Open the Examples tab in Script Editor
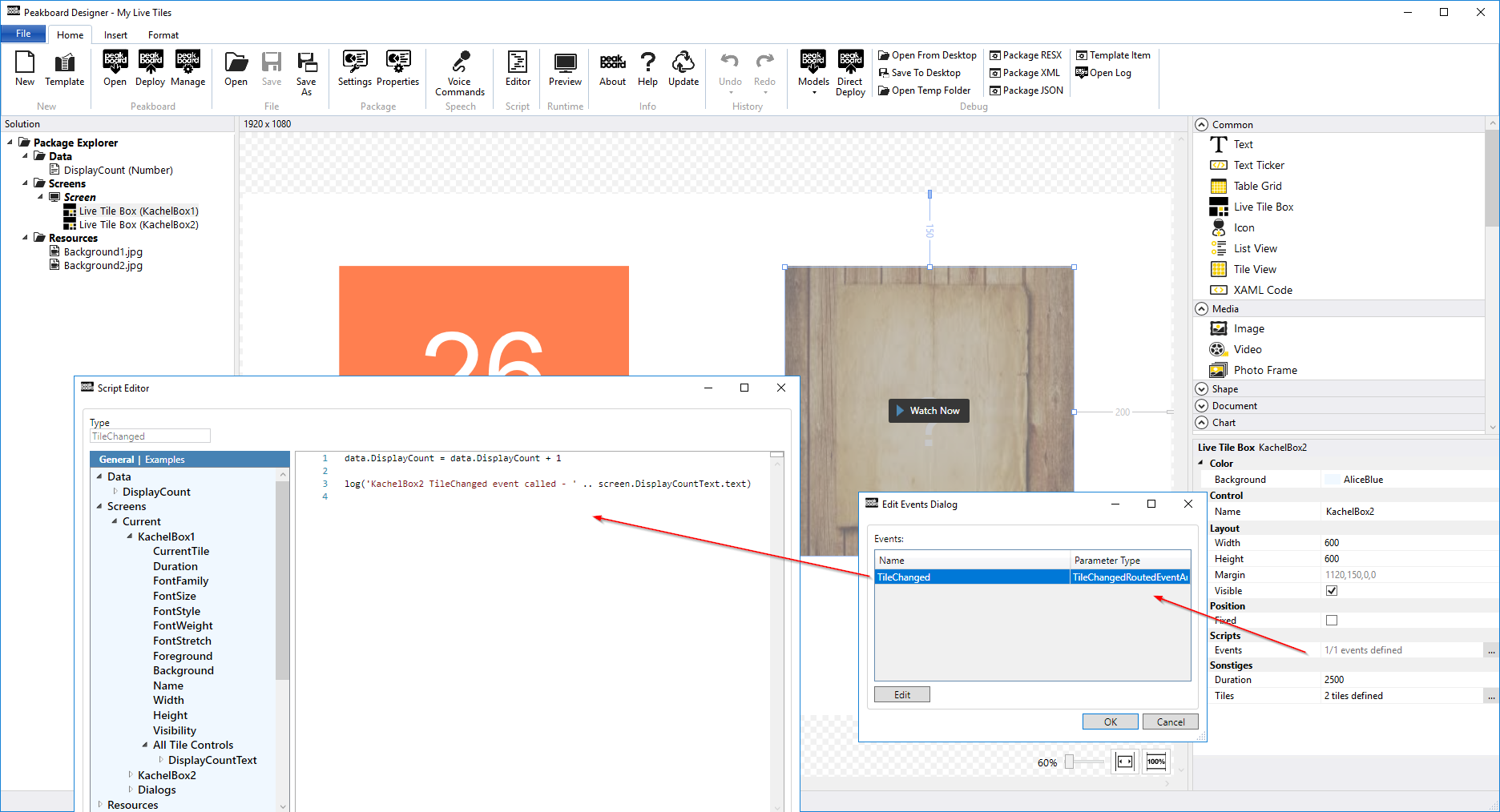1500x812 pixels. (164, 460)
